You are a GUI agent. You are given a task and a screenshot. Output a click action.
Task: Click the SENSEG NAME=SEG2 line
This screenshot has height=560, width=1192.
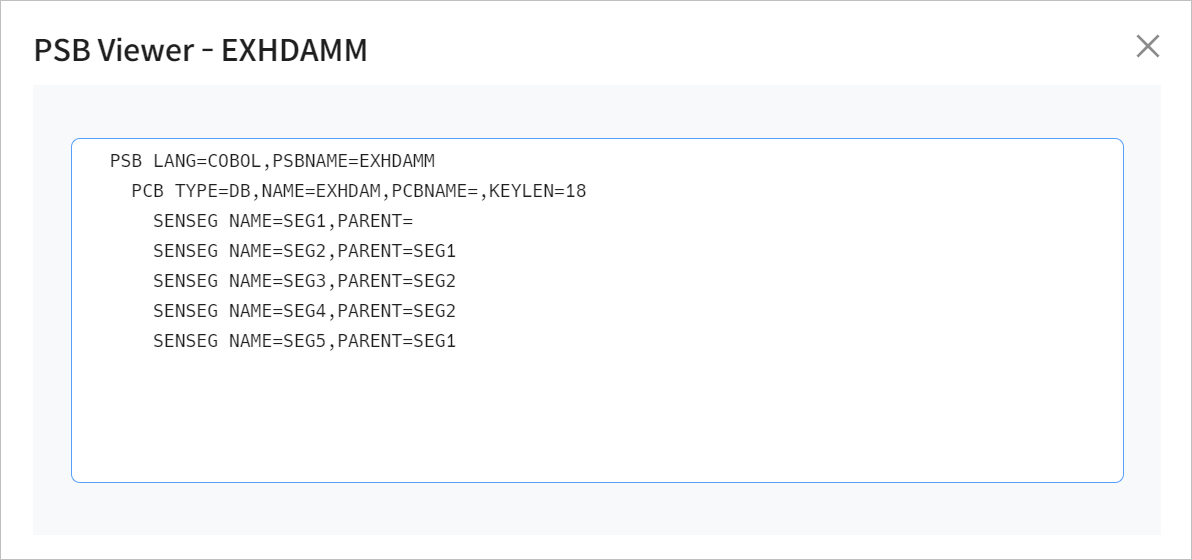coord(304,251)
